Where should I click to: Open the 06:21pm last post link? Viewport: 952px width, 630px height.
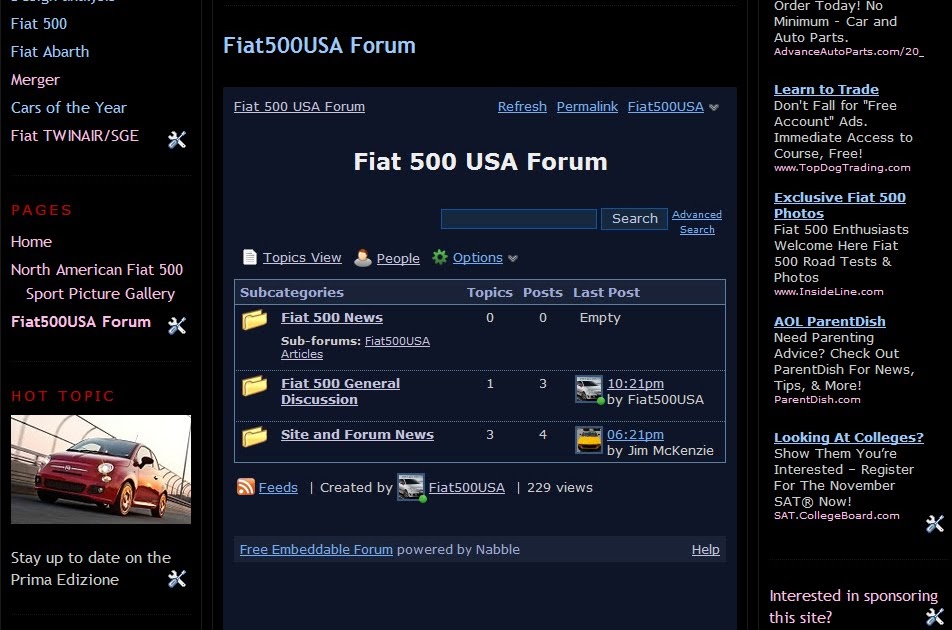coord(635,435)
